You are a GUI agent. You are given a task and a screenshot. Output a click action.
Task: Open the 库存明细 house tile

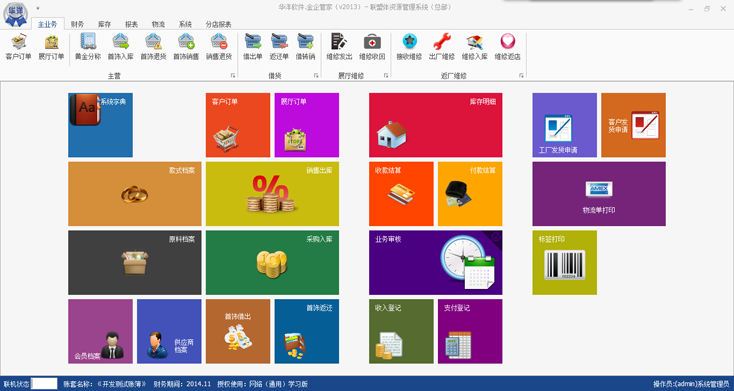[x=435, y=125]
